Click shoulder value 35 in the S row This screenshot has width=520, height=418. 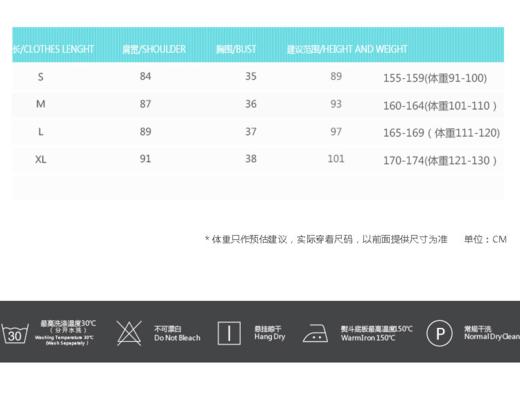(251, 76)
